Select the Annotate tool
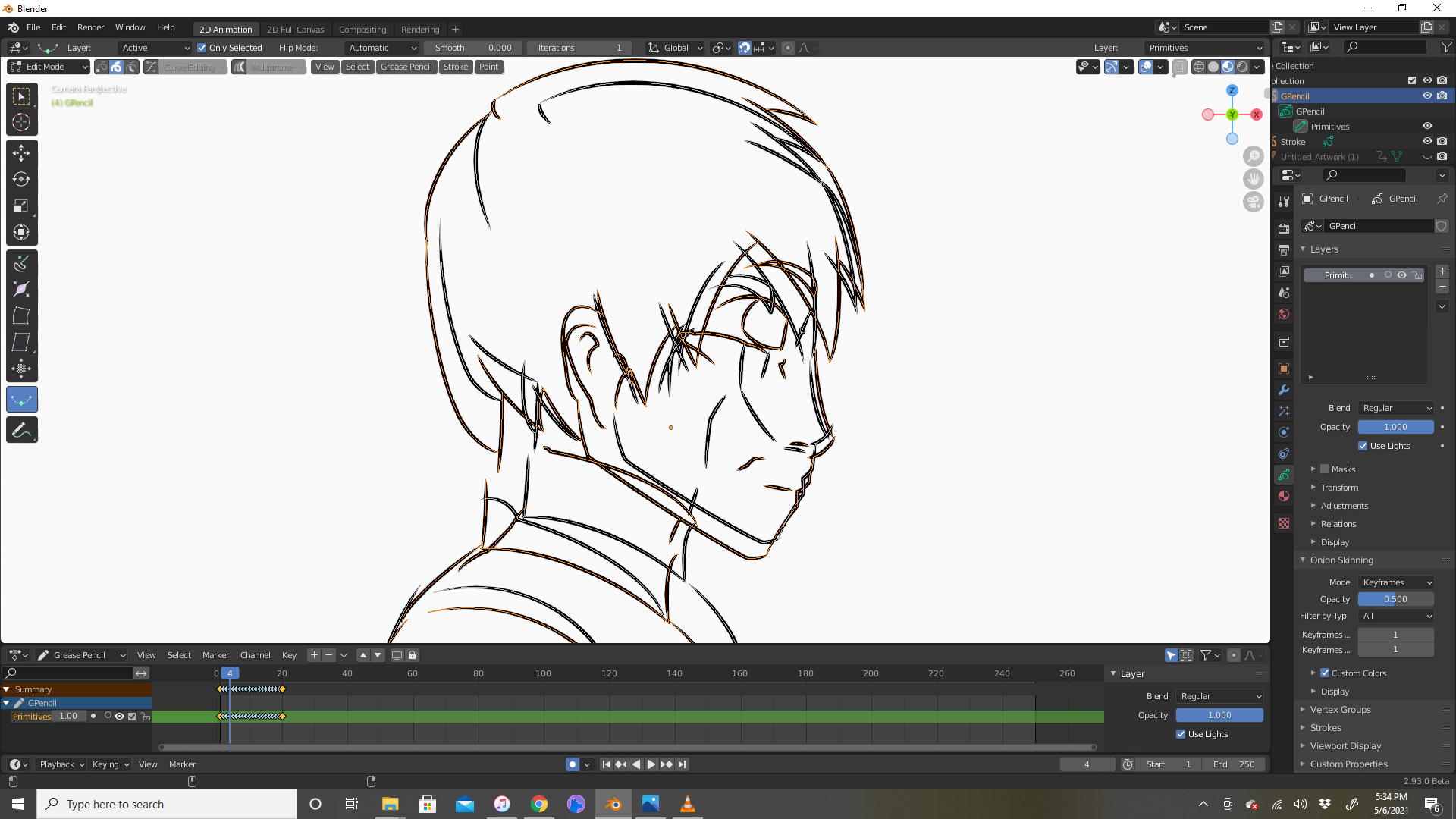The height and width of the screenshot is (819, 1456). coord(21,430)
